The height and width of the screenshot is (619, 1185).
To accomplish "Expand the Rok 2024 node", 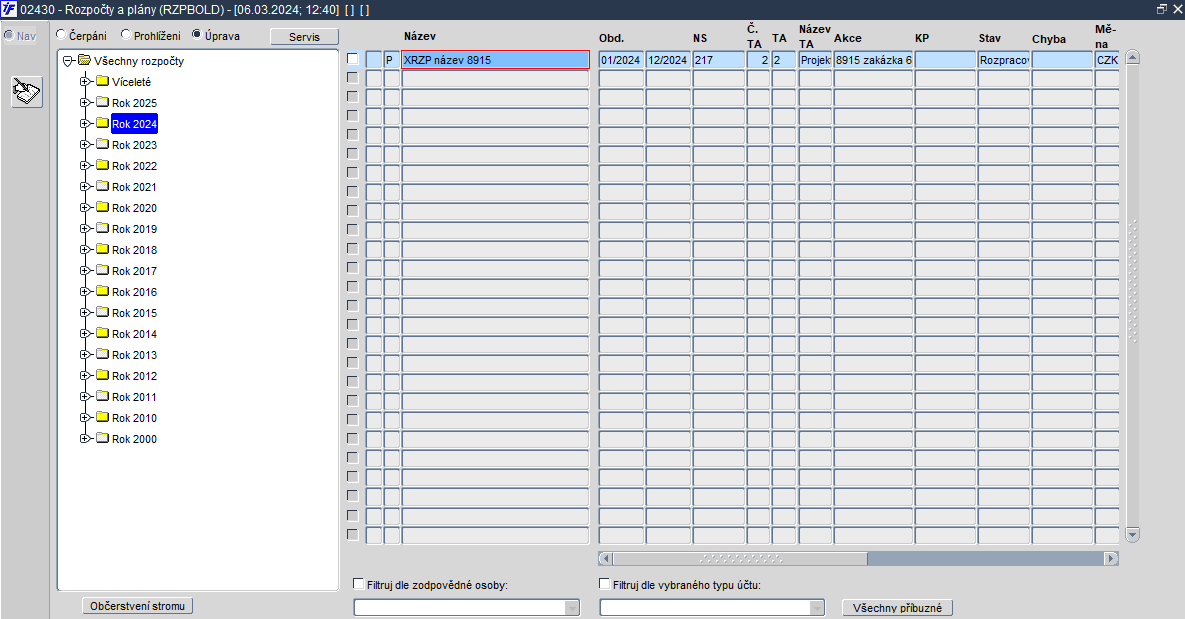I will (x=85, y=123).
